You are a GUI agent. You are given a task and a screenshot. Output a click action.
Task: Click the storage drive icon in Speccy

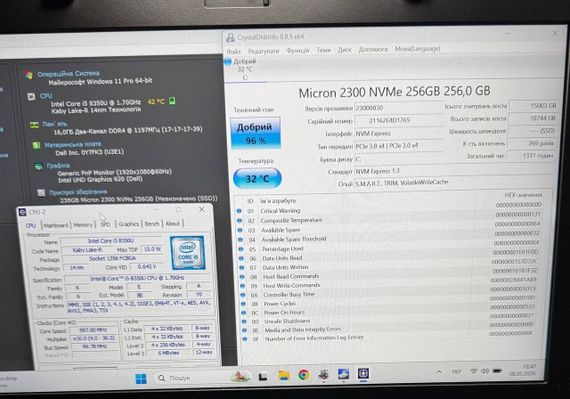[x=41, y=192]
